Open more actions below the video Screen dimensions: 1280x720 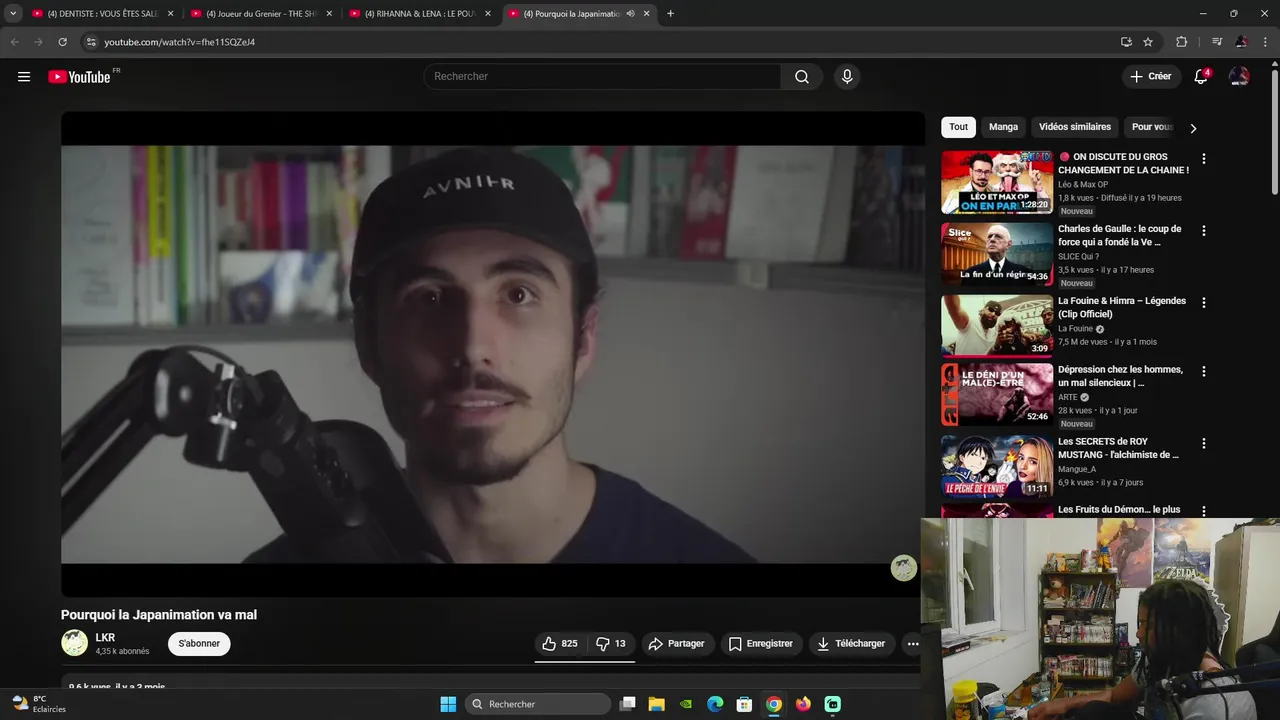913,644
